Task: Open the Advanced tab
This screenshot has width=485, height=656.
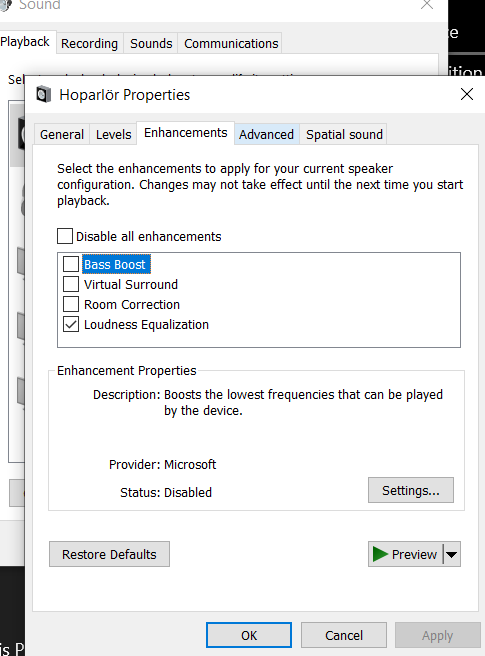Action: [267, 135]
